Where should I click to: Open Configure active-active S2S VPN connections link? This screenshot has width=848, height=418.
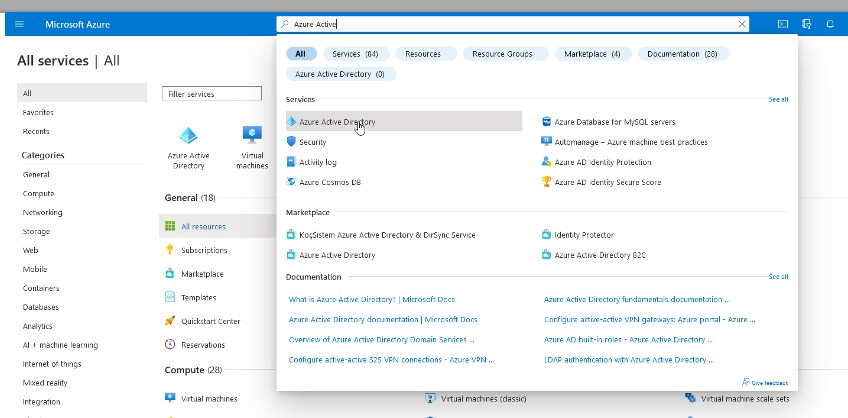(x=391, y=360)
